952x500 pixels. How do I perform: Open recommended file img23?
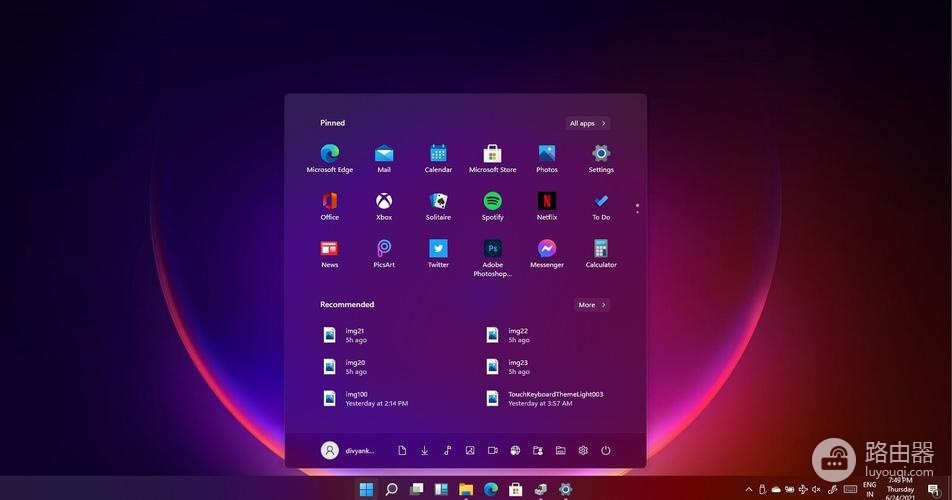pyautogui.click(x=508, y=367)
